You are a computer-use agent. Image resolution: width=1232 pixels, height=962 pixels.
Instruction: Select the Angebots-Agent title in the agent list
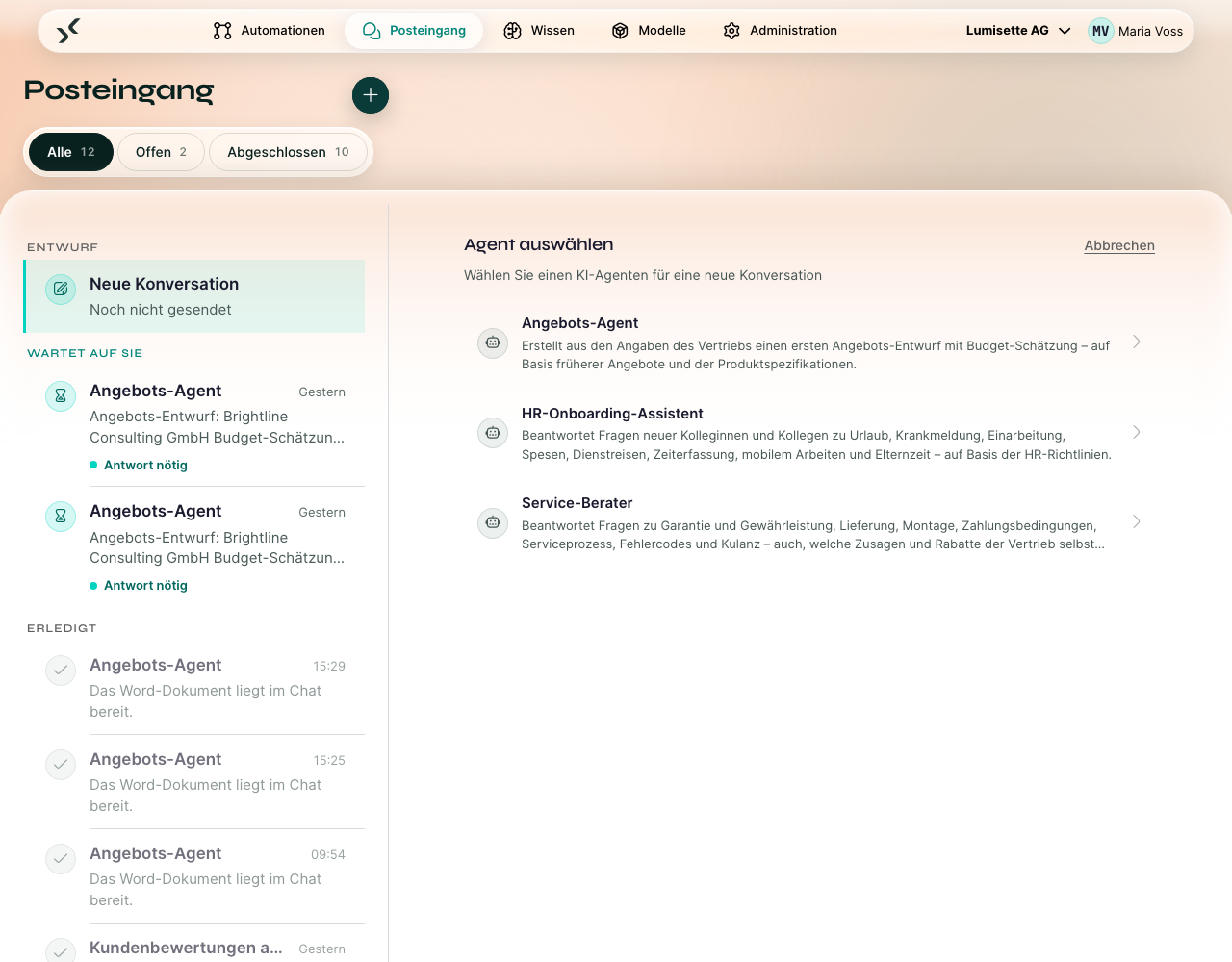[x=579, y=323]
